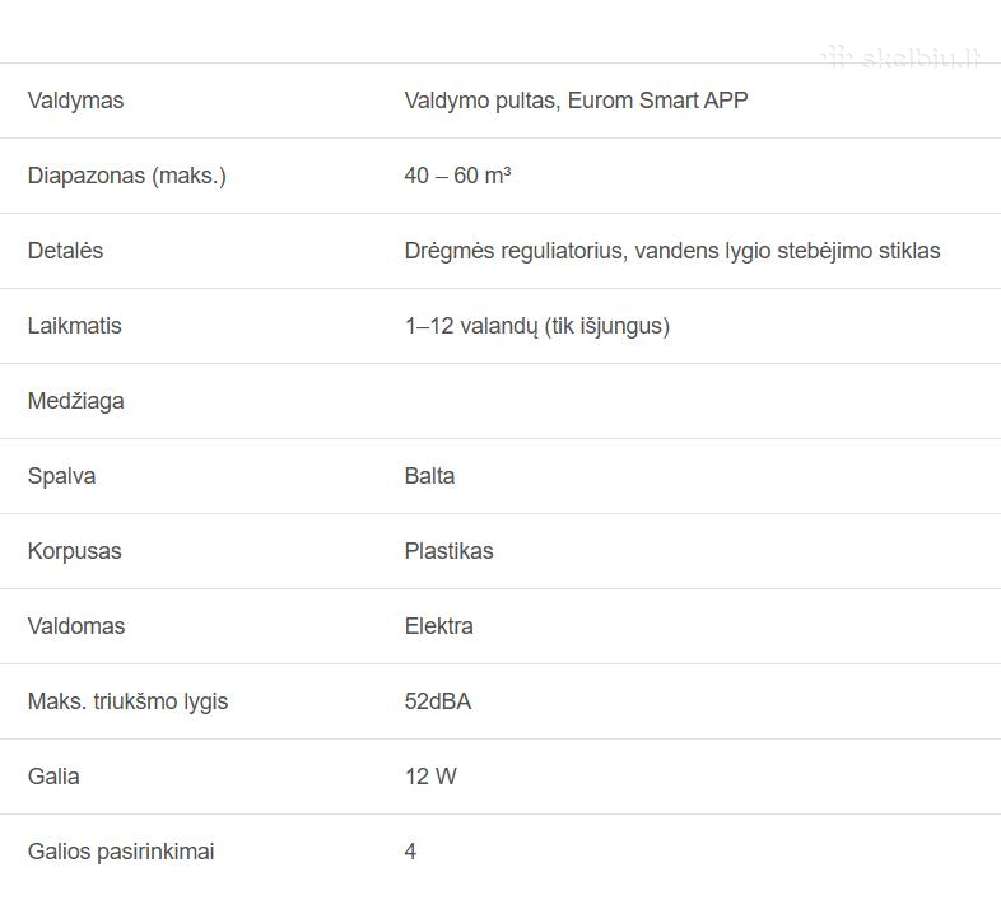This screenshot has height=900, width=1001.
Task: Select the Laikmatis row label
Action: click(x=74, y=326)
